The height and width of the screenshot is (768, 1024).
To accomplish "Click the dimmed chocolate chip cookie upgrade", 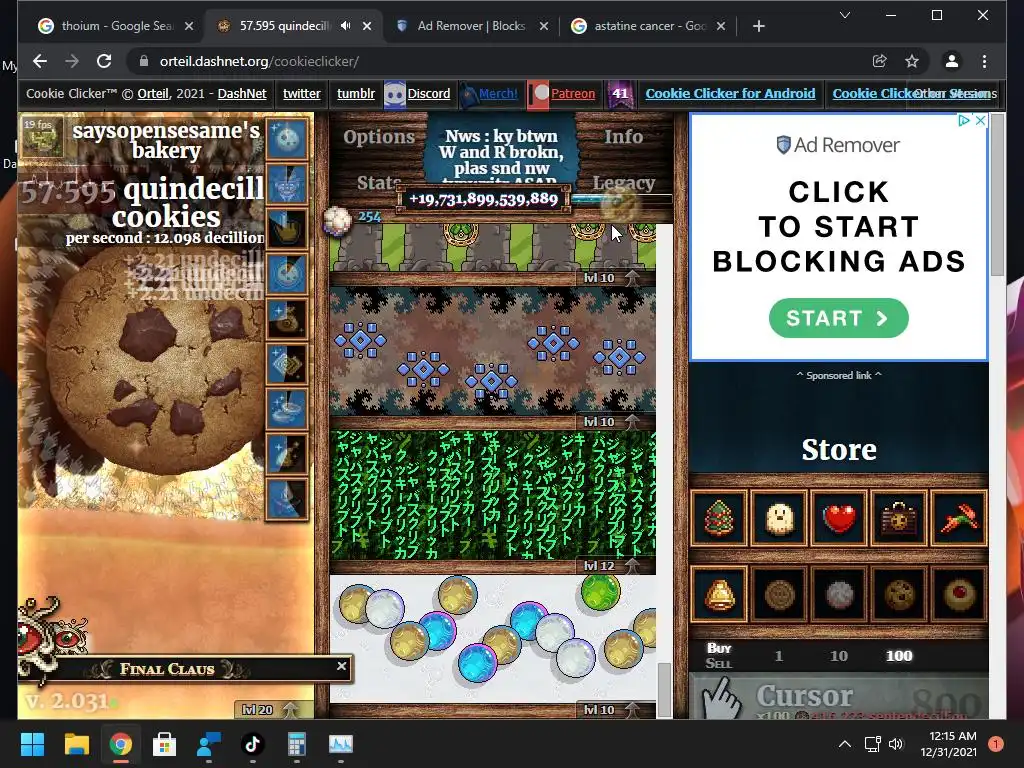I will [x=899, y=594].
